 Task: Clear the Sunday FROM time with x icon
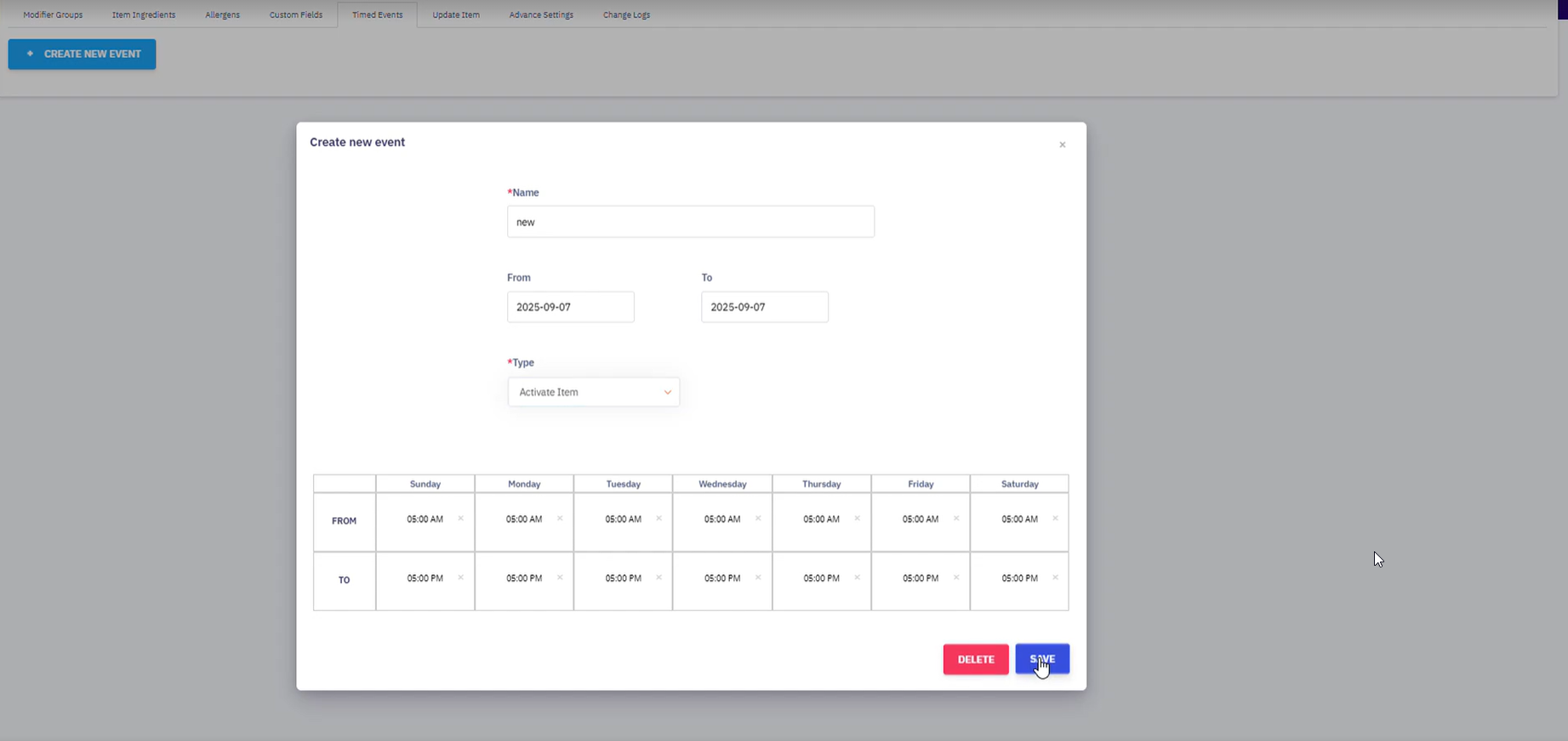click(x=460, y=518)
